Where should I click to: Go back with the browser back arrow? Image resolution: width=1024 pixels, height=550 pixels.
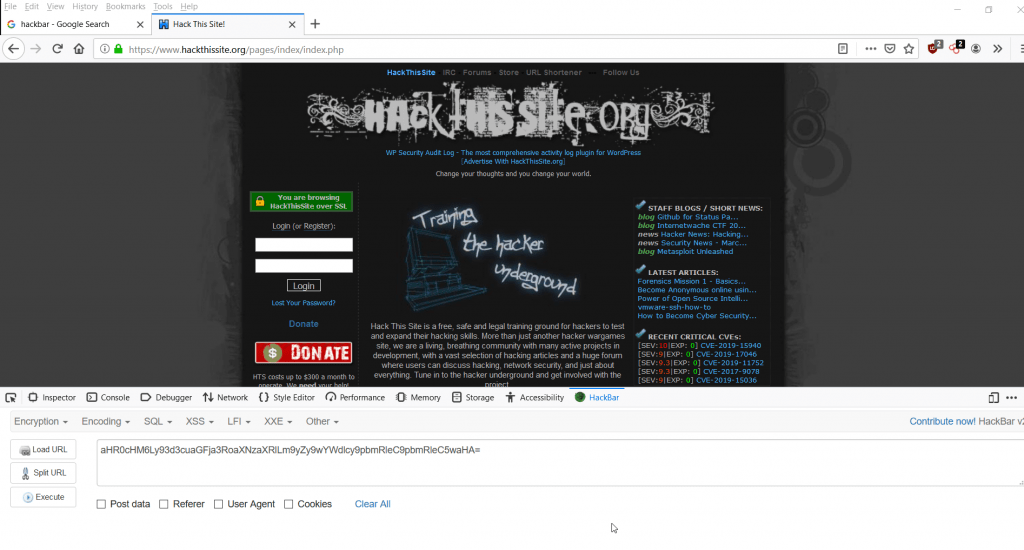tap(14, 49)
